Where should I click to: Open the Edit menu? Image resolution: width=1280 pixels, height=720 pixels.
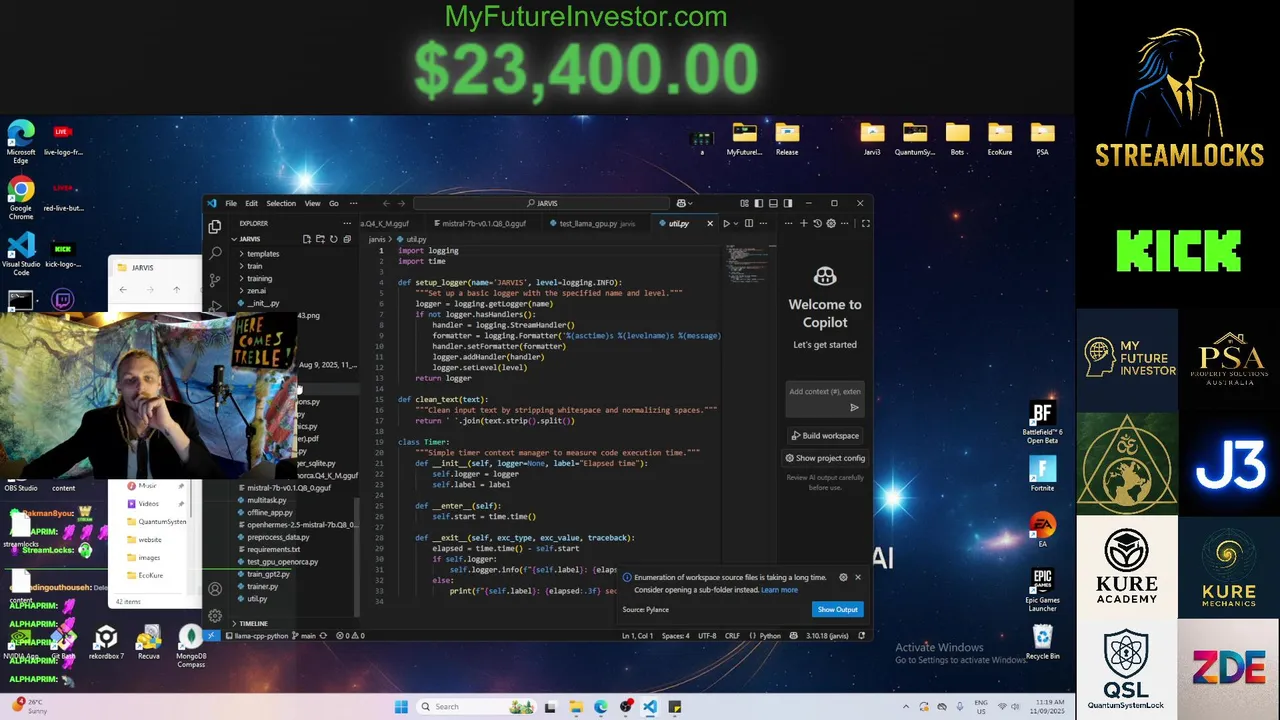tap(251, 203)
